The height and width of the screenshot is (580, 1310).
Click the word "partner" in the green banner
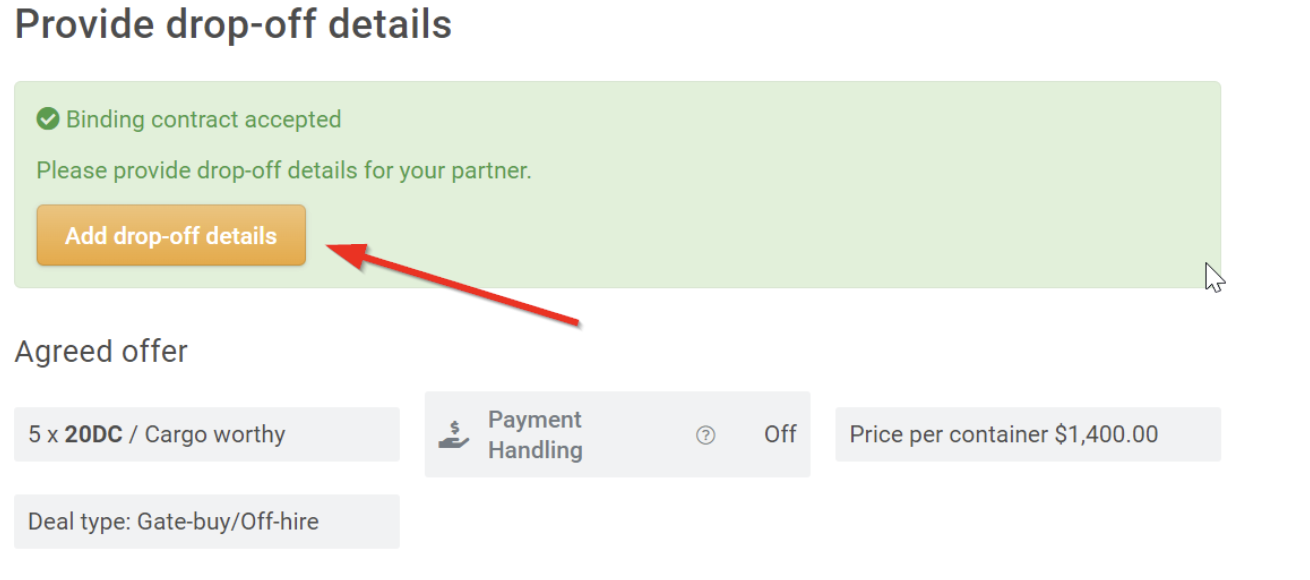(491, 171)
